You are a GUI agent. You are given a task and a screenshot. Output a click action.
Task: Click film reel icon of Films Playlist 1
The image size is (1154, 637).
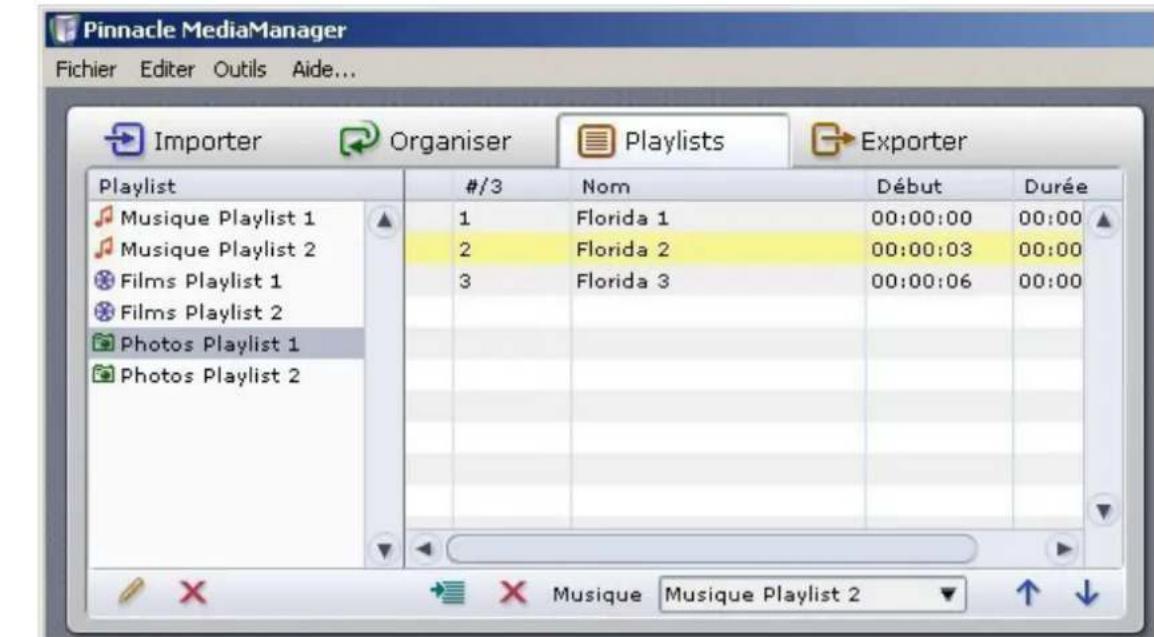[x=105, y=280]
